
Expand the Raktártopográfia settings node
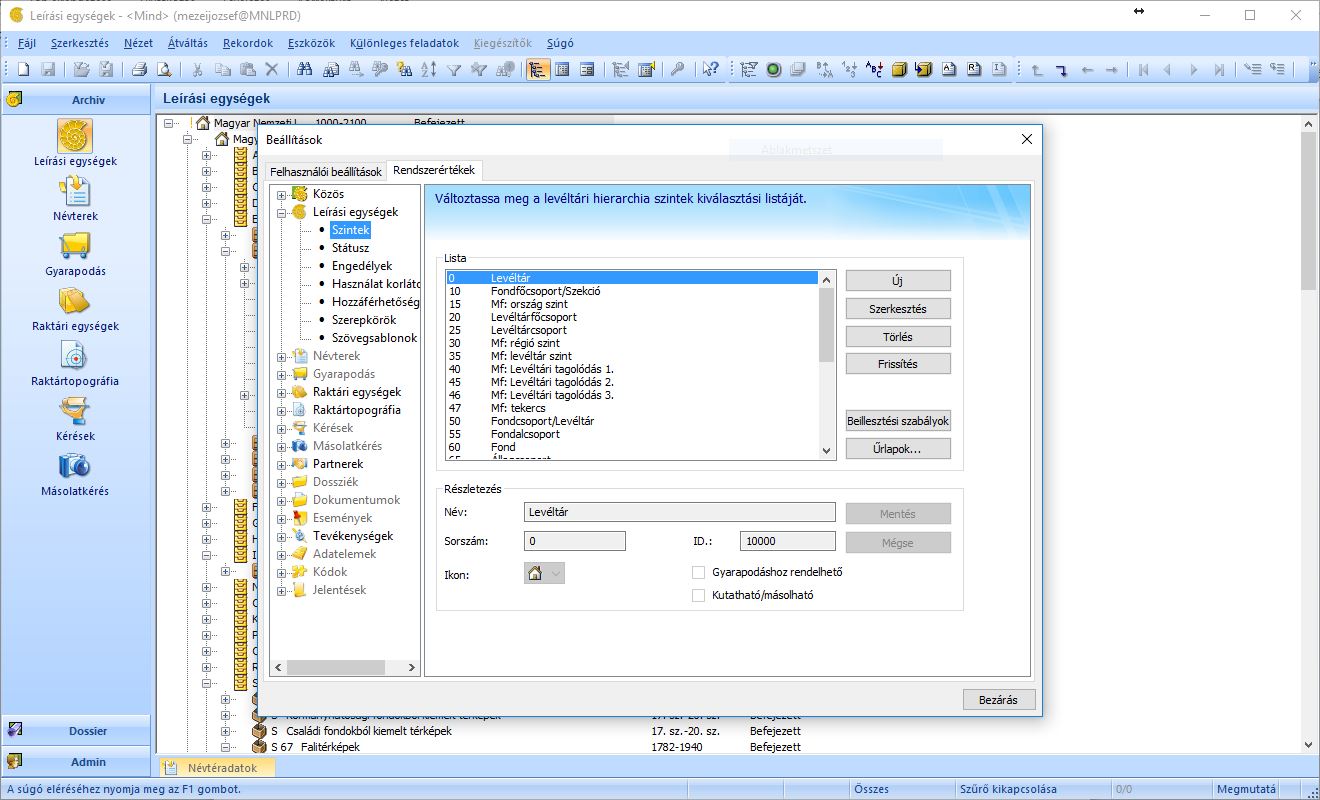282,410
